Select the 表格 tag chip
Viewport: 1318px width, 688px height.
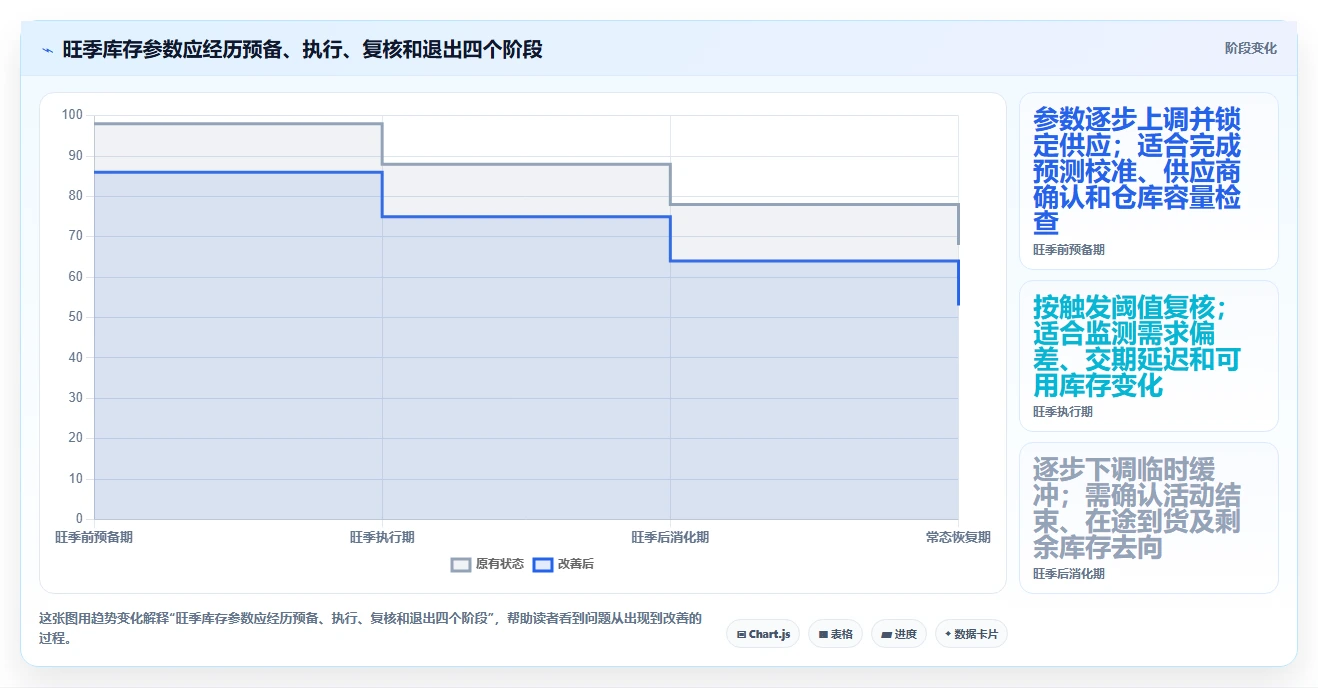point(835,634)
